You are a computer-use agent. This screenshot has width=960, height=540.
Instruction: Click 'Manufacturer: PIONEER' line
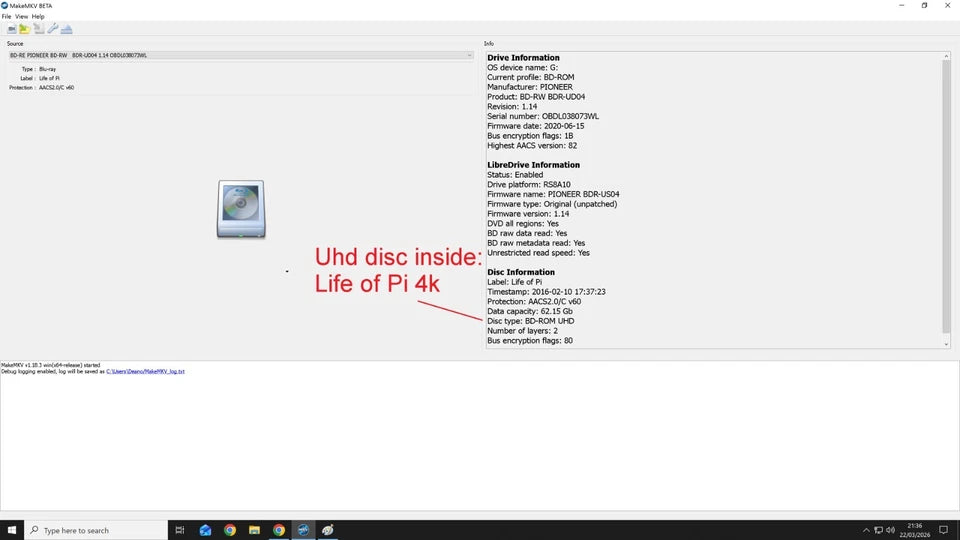click(530, 87)
